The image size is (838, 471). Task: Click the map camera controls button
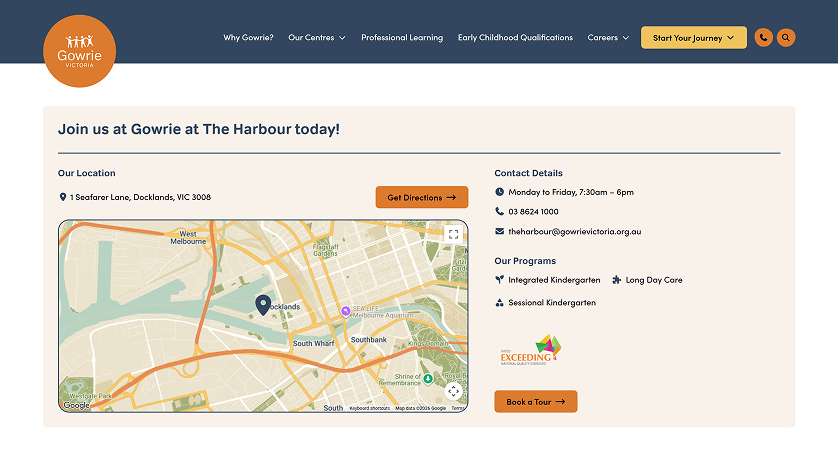[453, 391]
